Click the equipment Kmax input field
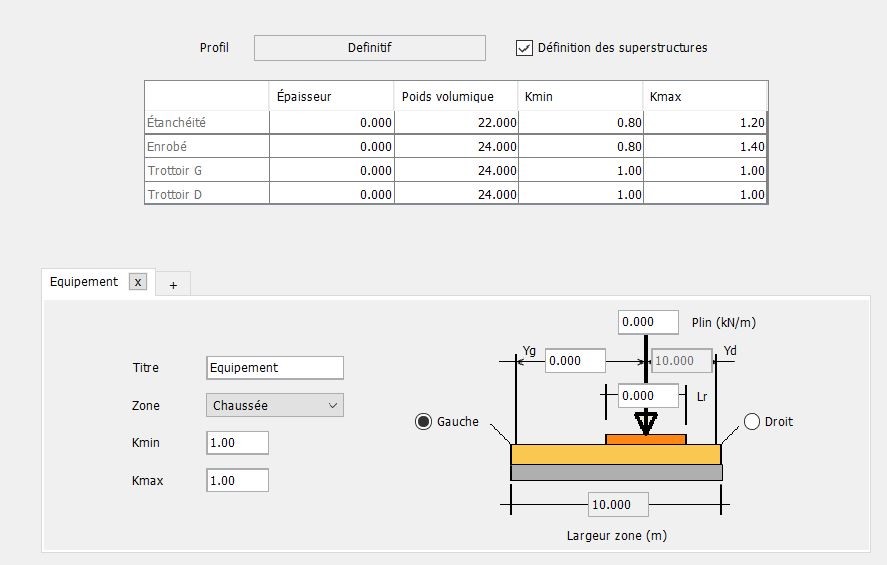 tap(238, 480)
